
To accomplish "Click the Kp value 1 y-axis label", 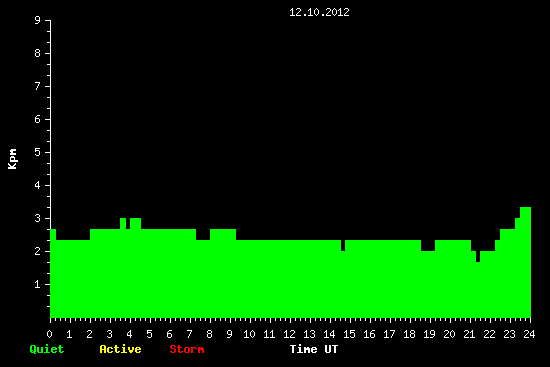I will (38, 284).
